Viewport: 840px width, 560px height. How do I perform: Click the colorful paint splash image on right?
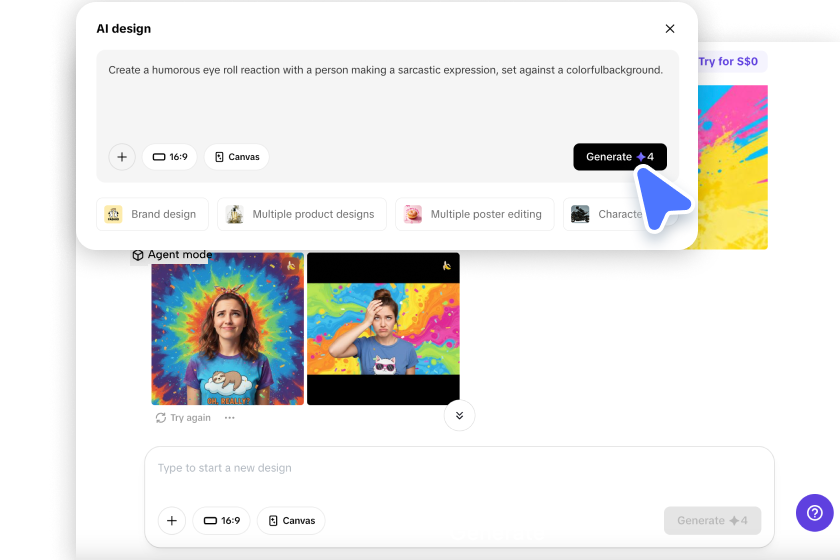732,167
